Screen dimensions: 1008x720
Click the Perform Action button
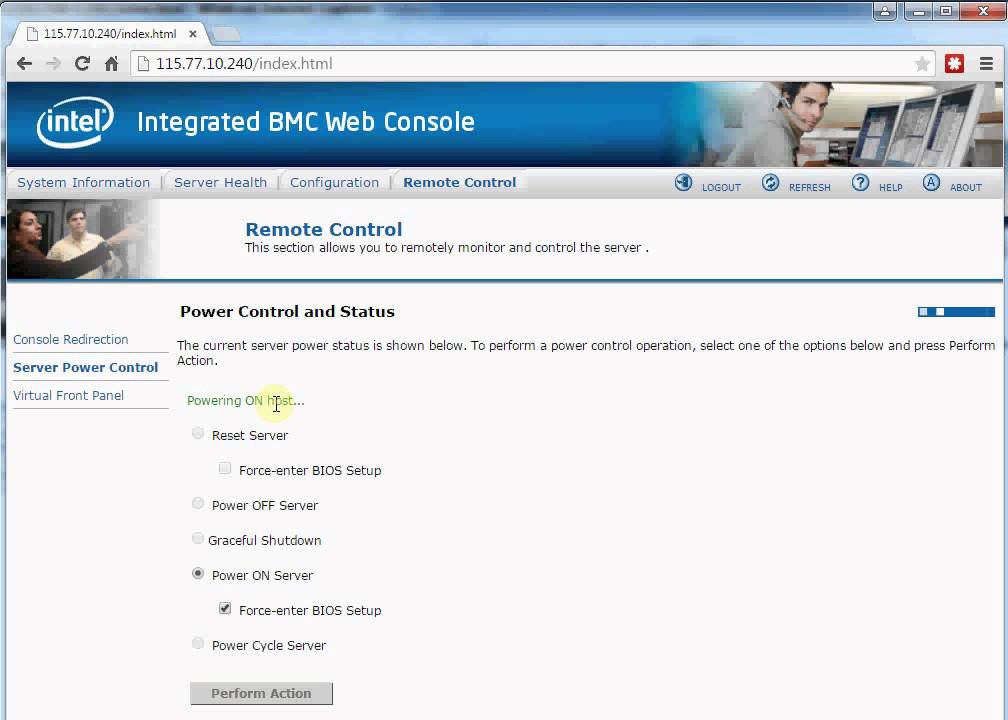click(261, 694)
